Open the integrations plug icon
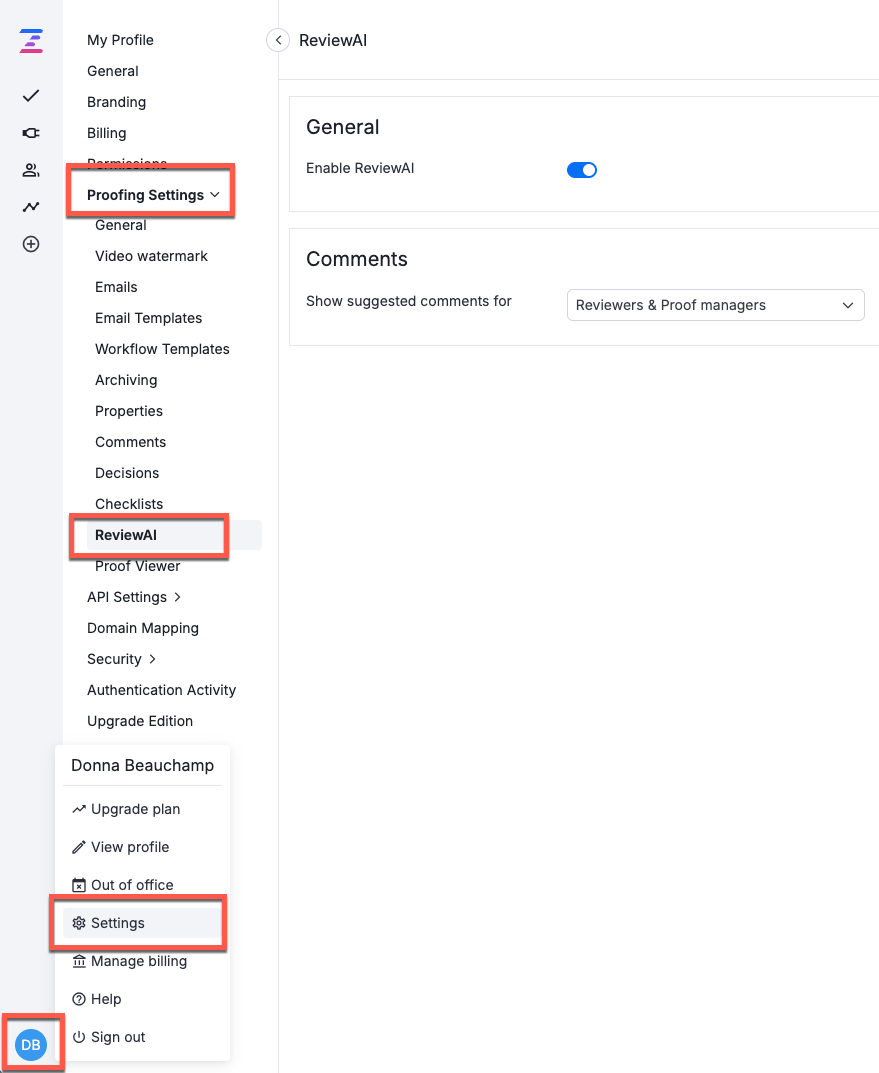The height and width of the screenshot is (1073, 879). [x=31, y=133]
